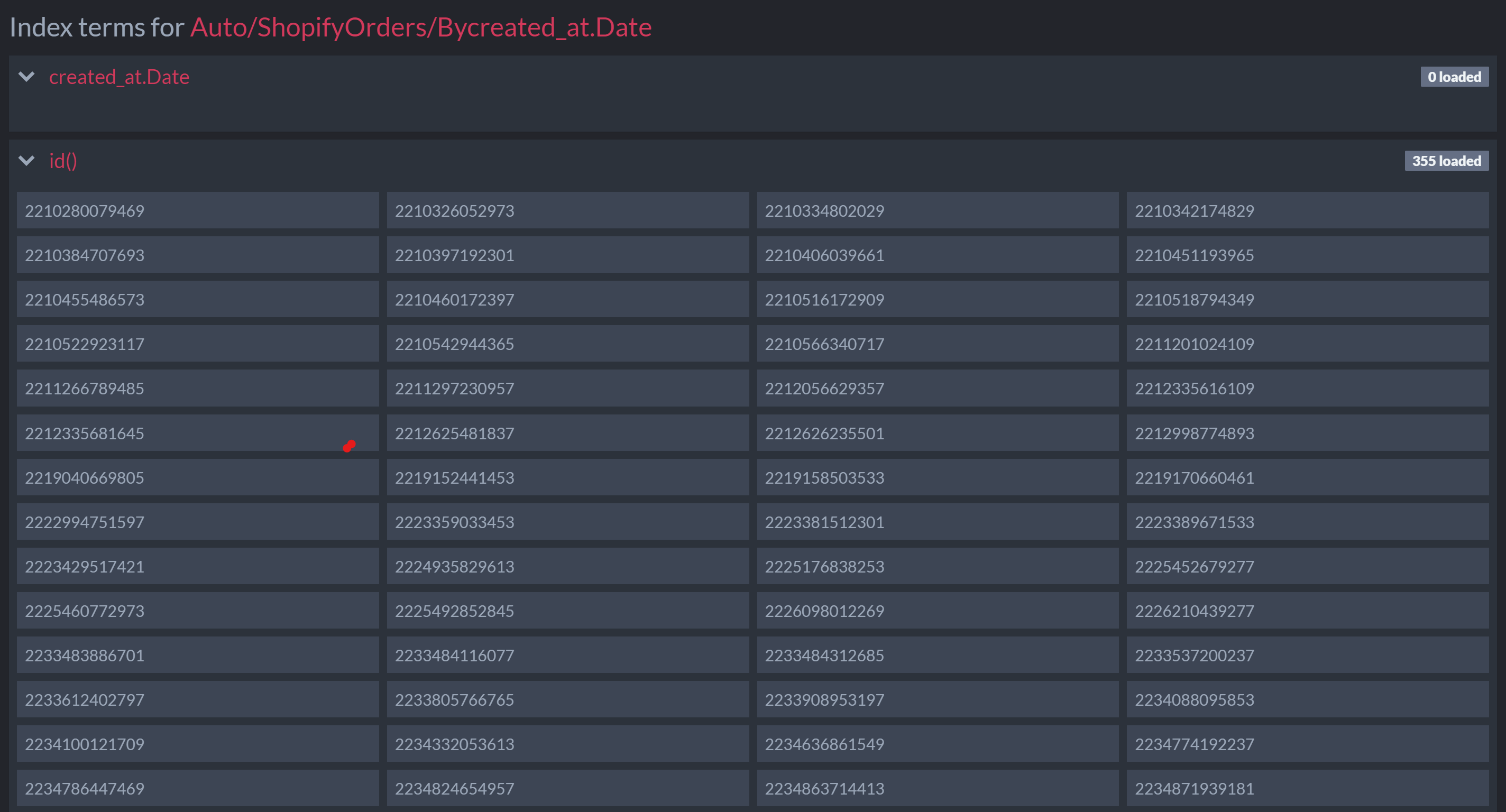Viewport: 1506px width, 812px height.
Task: Collapse the created_at.Date section chevron
Action: pos(27,77)
